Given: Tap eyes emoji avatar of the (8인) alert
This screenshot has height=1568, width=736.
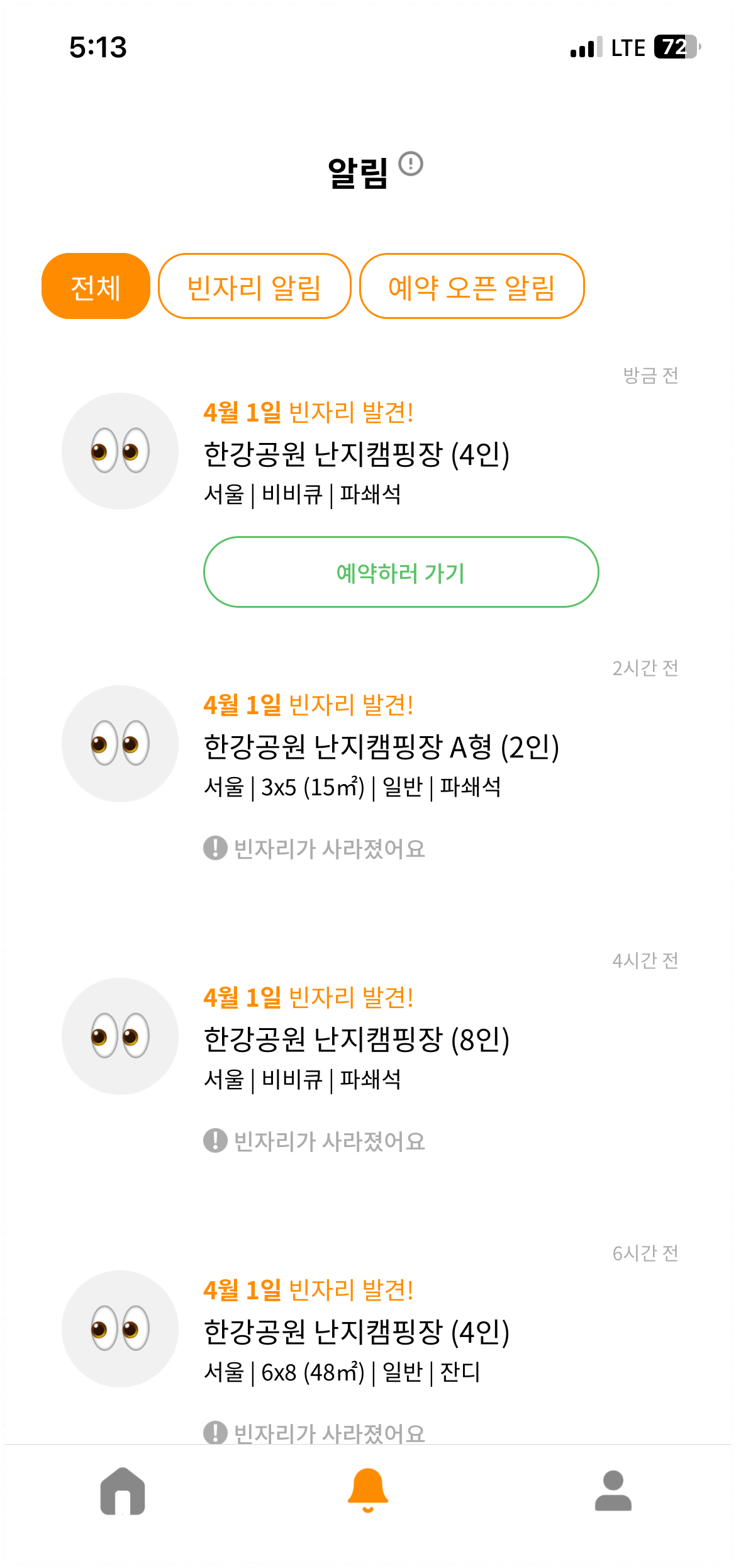Looking at the screenshot, I should point(120,1036).
